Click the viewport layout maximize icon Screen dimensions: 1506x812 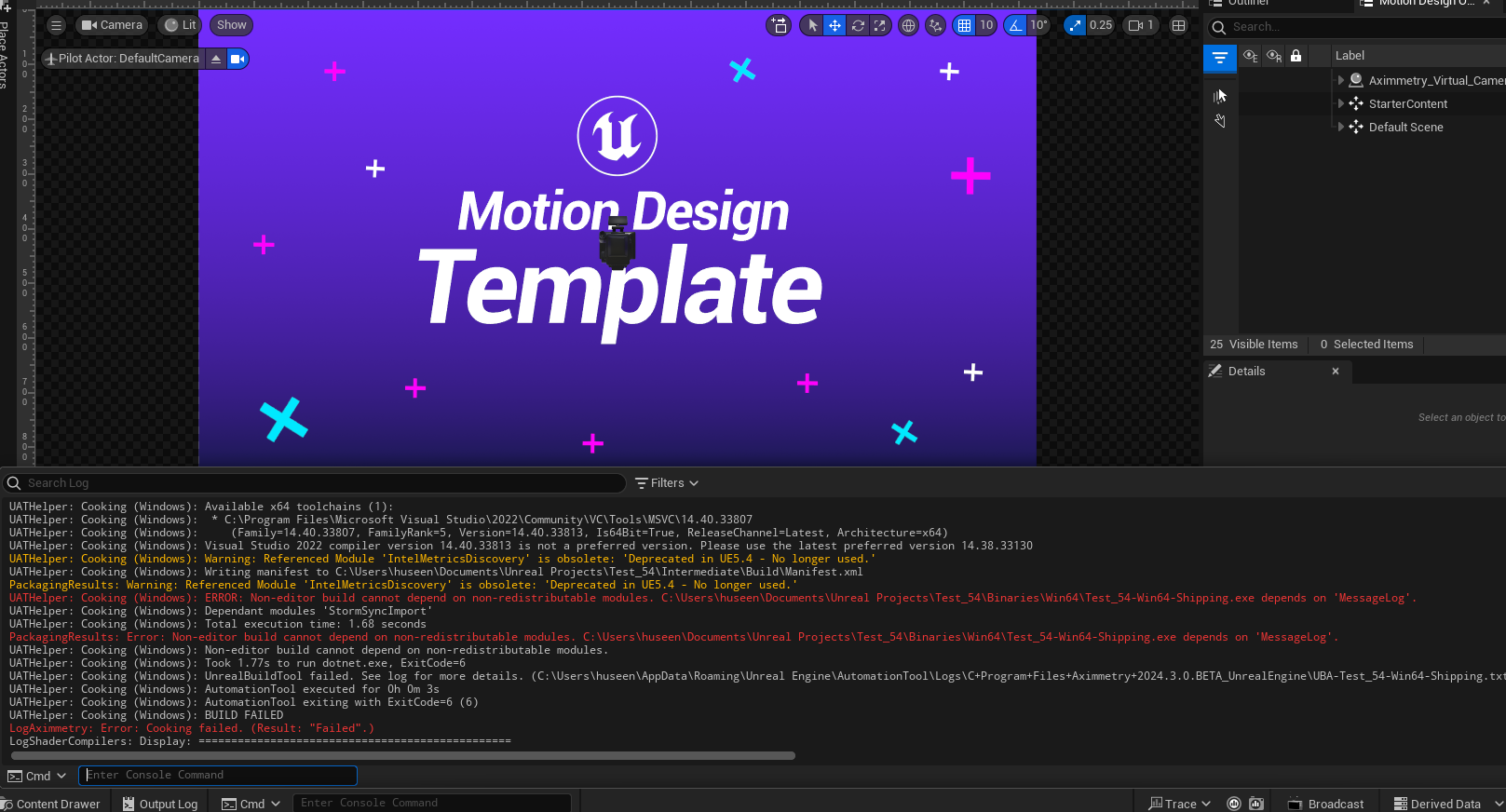tap(1178, 25)
